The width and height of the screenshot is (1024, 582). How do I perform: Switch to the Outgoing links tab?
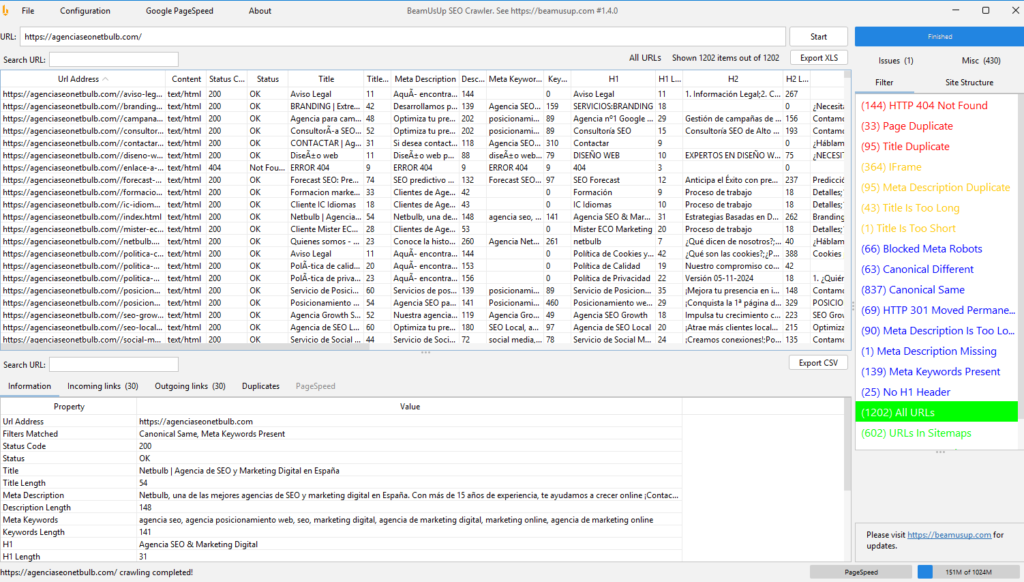(189, 386)
